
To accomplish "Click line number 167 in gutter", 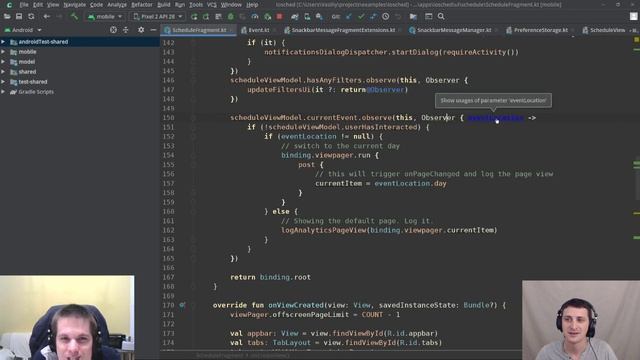I will 168,277.
